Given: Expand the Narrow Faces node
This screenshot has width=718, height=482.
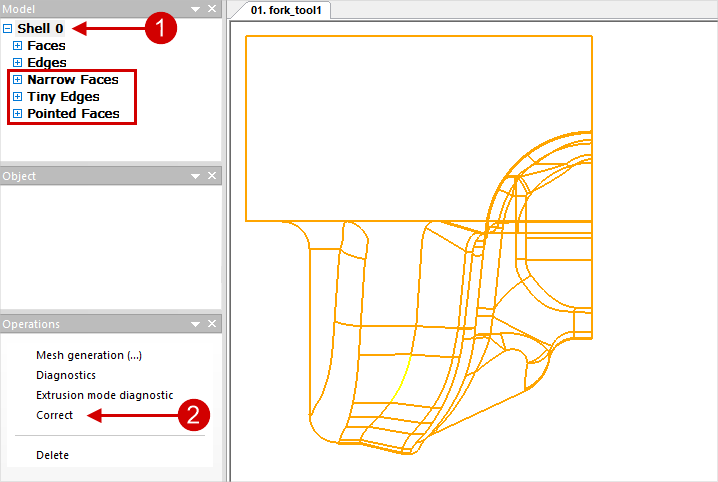Looking at the screenshot, I should 18,80.
